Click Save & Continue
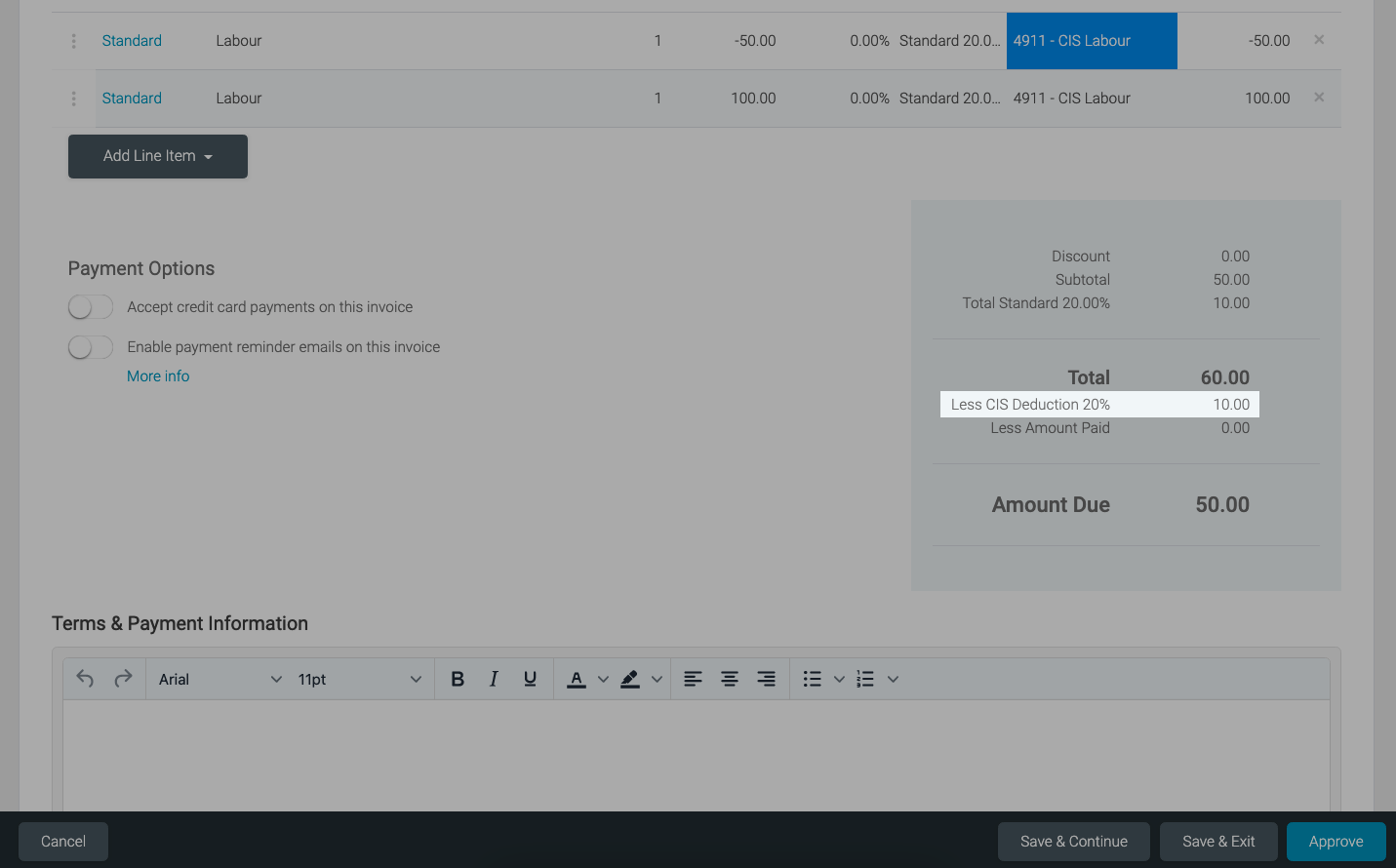This screenshot has width=1396, height=868. [1074, 842]
